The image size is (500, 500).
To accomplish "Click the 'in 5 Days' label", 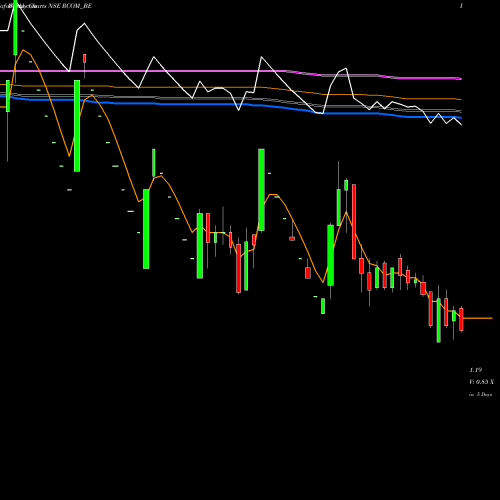I will tap(480, 394).
